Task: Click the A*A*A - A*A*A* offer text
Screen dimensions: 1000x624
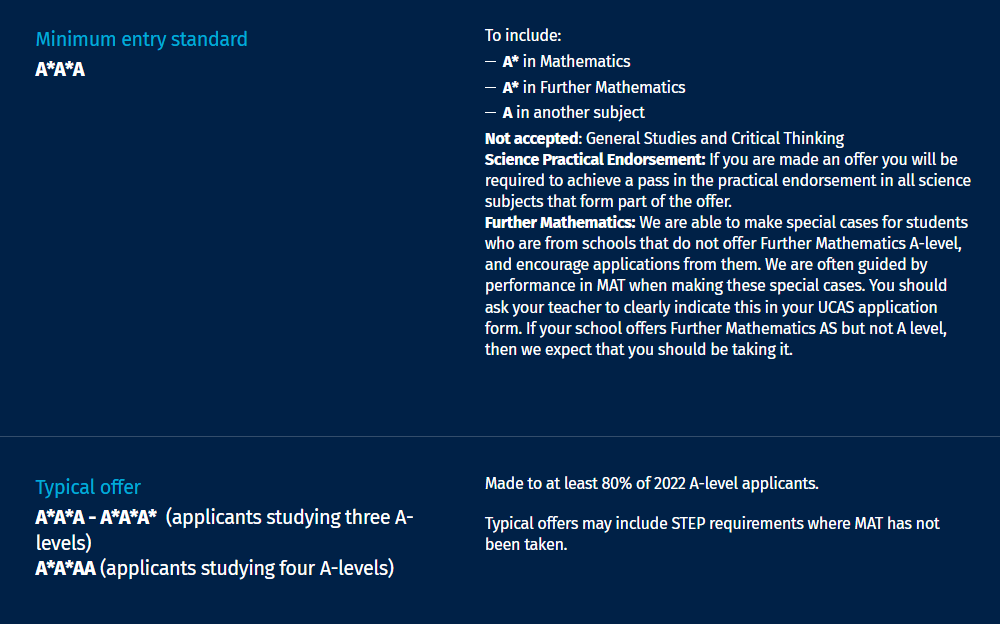Action: 96,517
